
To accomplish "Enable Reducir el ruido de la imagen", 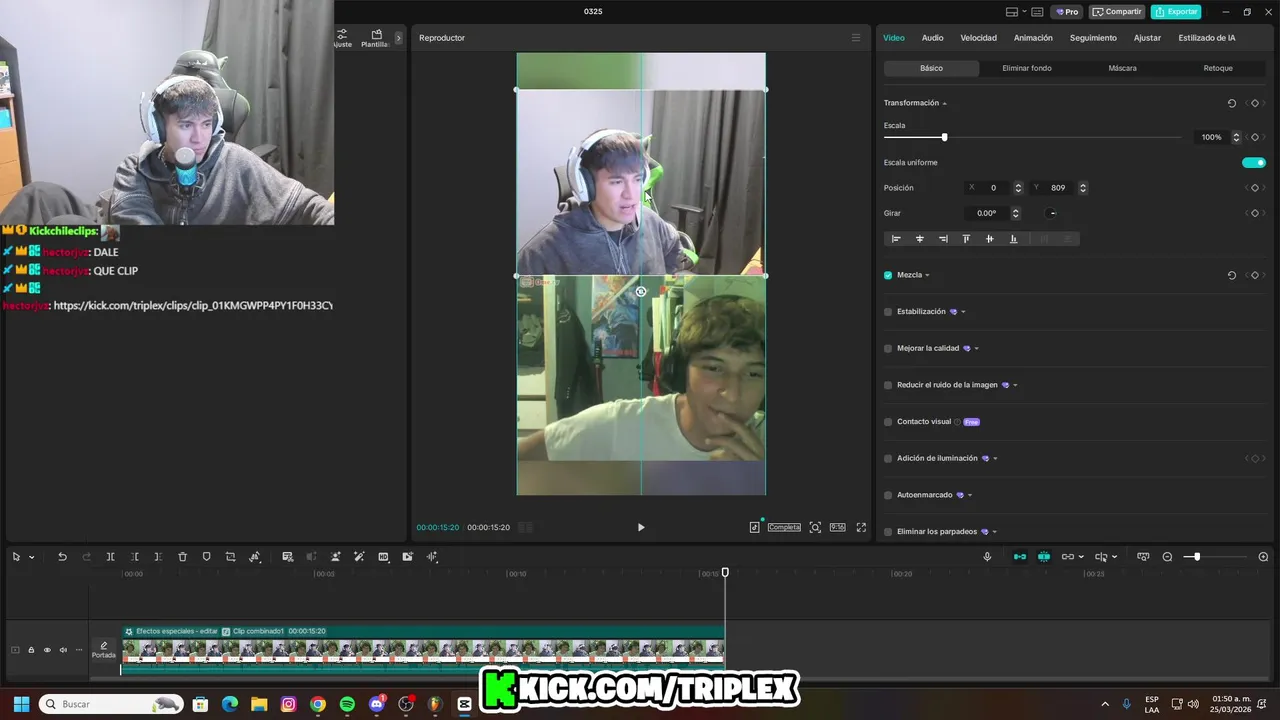I will coord(888,385).
